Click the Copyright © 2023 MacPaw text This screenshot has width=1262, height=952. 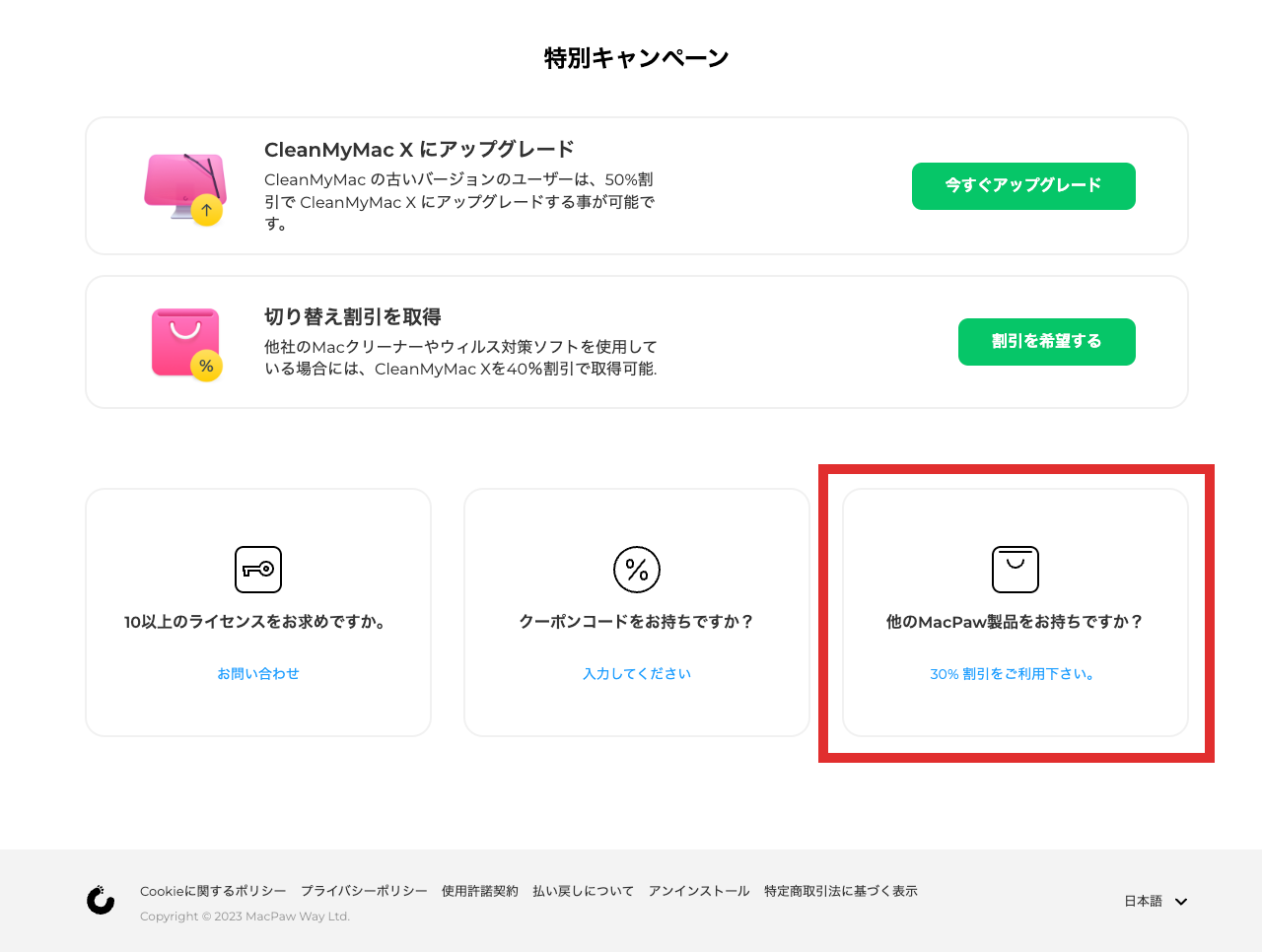[x=245, y=917]
